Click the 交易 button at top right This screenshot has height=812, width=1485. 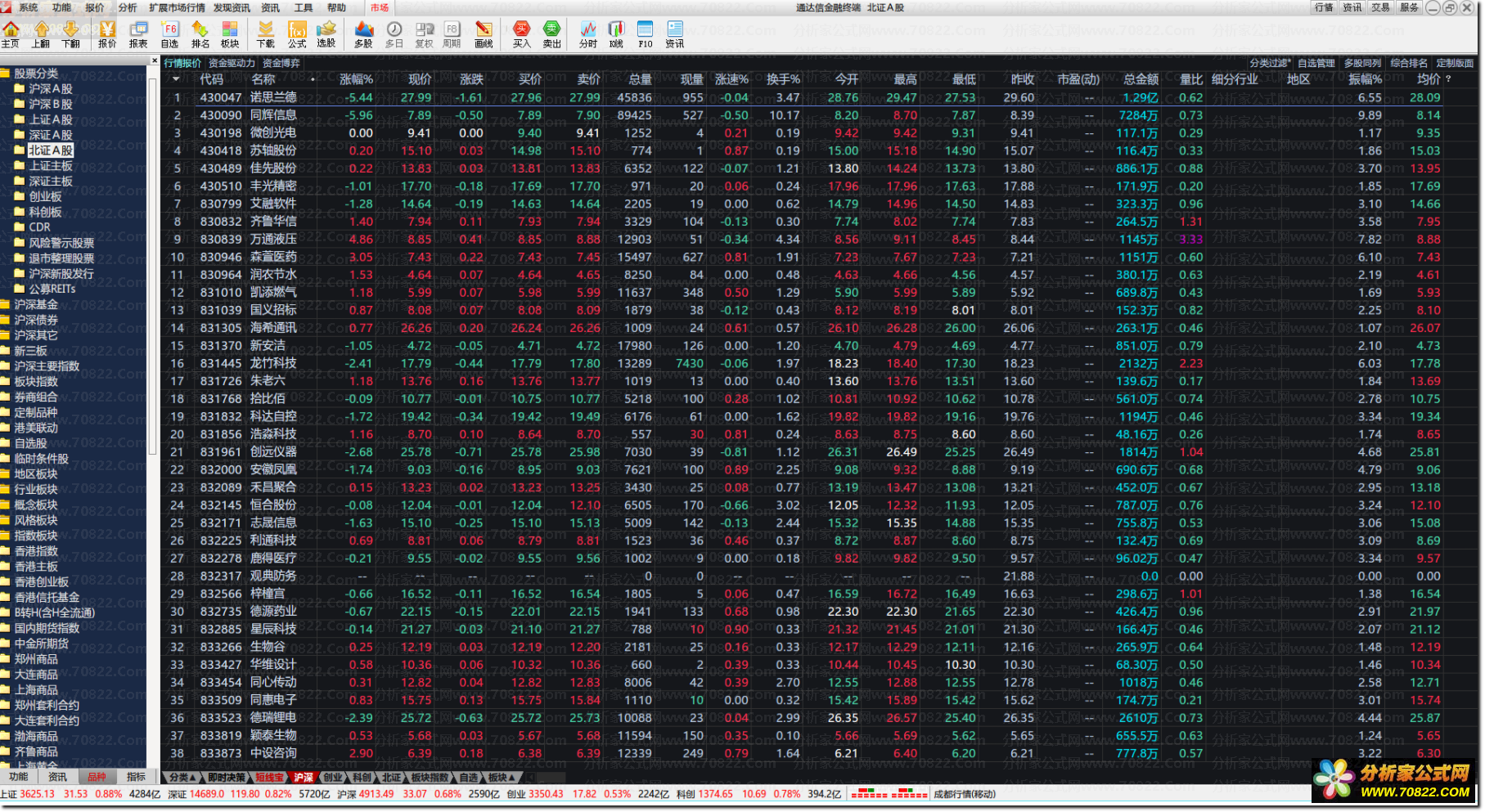[1381, 7]
